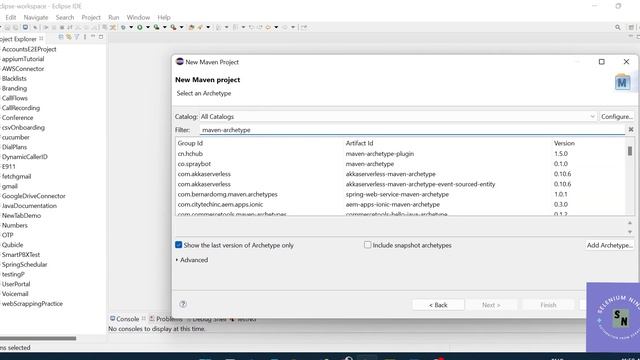This screenshot has height=360, width=640.
Task: Open the Debug button dropdown arrow
Action: pos(131,27)
